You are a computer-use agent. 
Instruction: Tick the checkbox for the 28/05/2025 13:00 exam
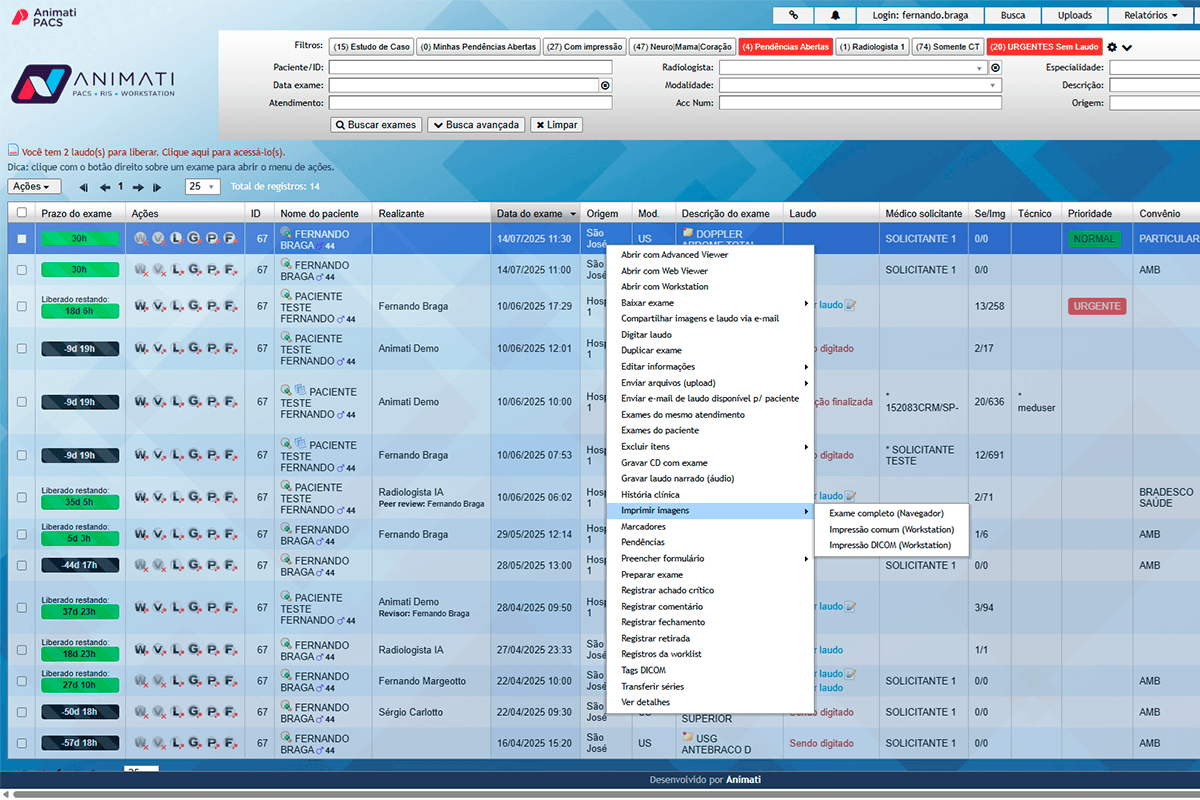(x=22, y=566)
